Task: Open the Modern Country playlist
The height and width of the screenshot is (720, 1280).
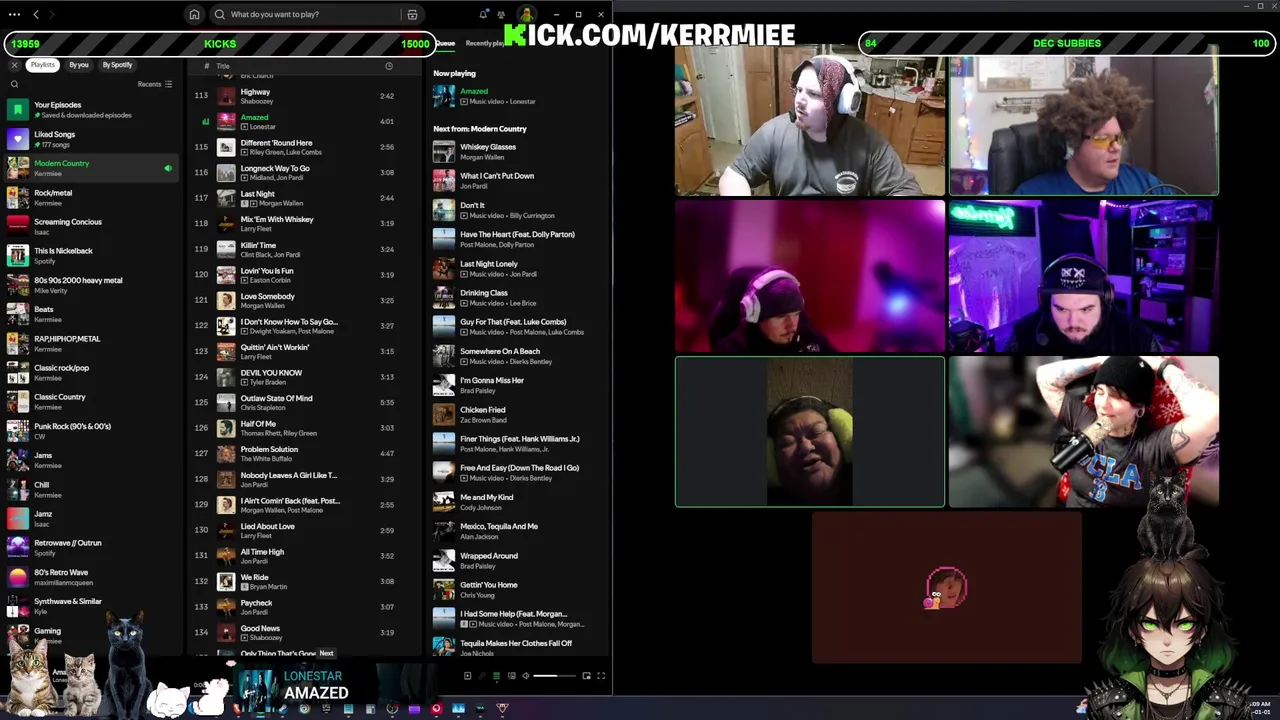Action: [90, 168]
